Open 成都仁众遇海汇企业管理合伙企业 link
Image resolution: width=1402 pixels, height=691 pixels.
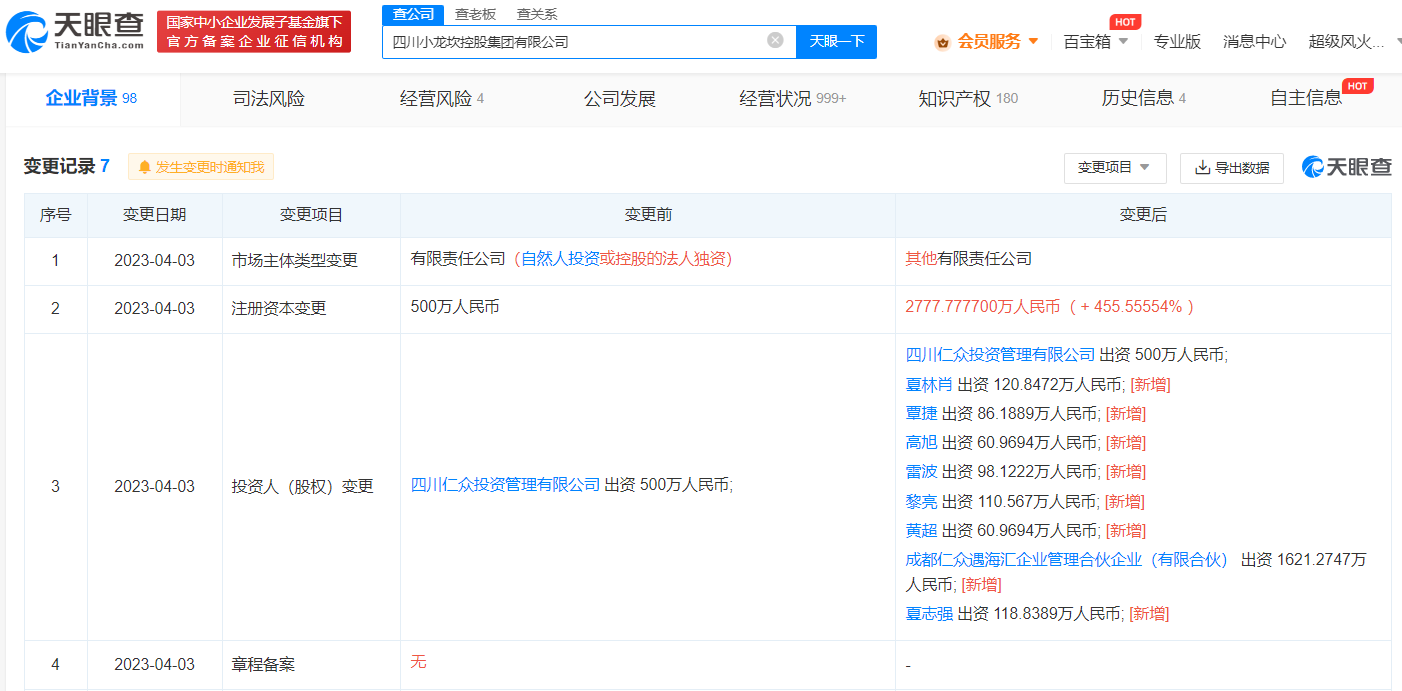[1066, 559]
